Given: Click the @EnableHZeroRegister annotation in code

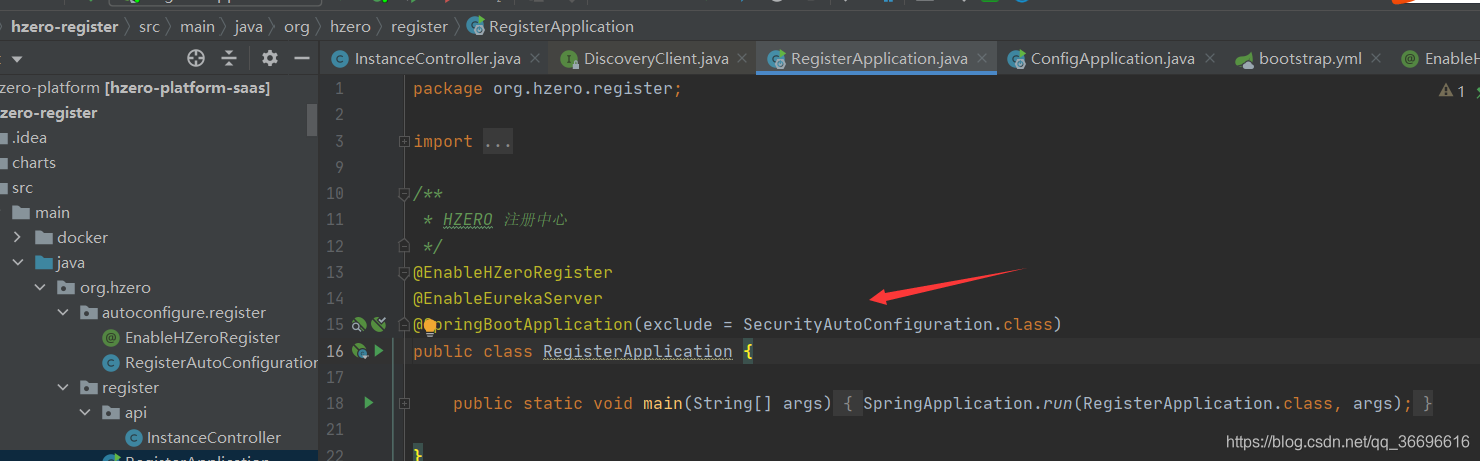Looking at the screenshot, I should coord(513,272).
